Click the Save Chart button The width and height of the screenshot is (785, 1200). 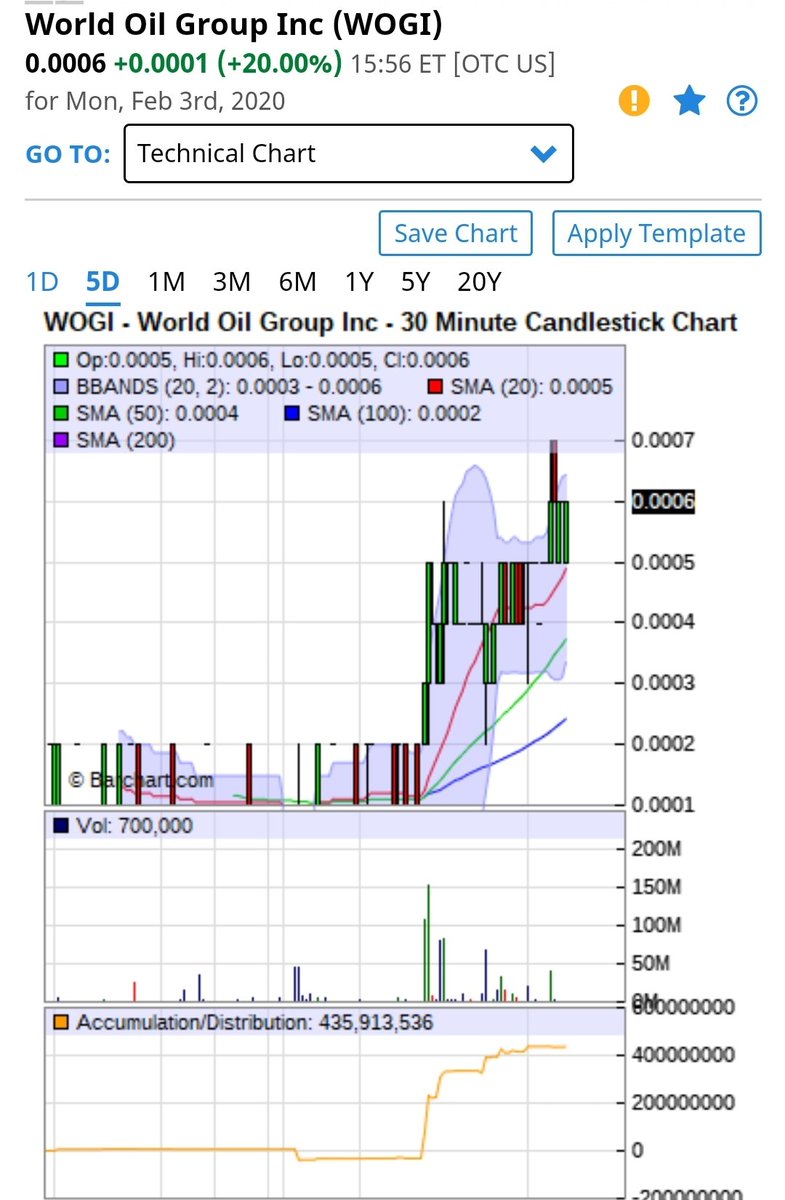455,234
